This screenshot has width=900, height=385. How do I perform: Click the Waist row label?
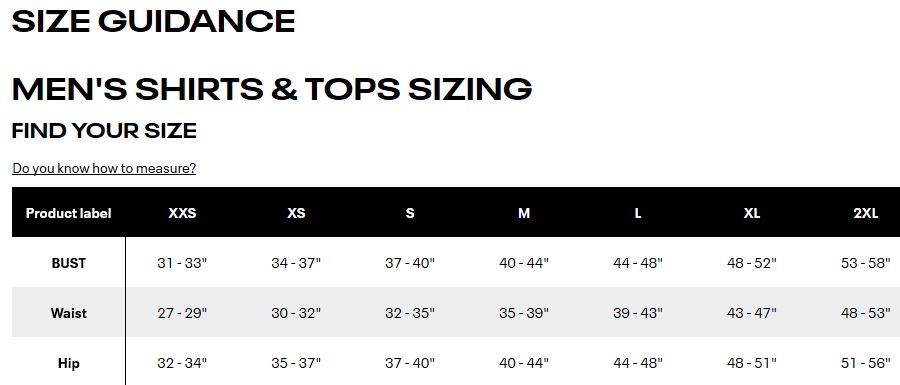coord(69,313)
